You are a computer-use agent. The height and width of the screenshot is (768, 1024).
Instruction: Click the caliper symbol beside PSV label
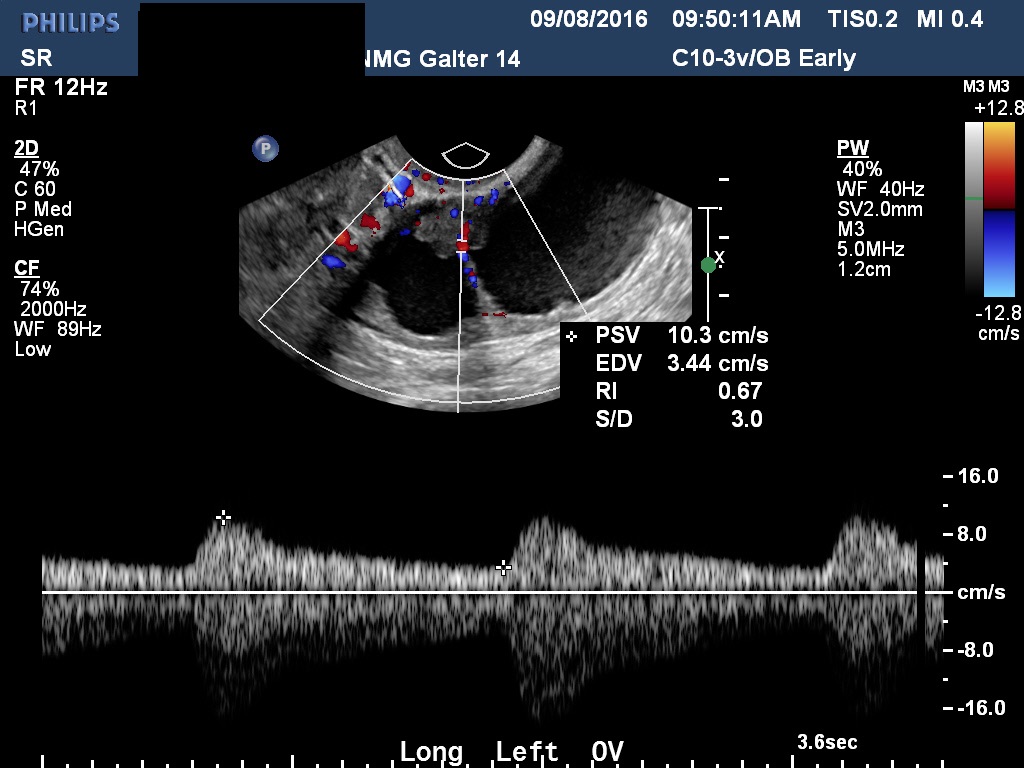571,336
